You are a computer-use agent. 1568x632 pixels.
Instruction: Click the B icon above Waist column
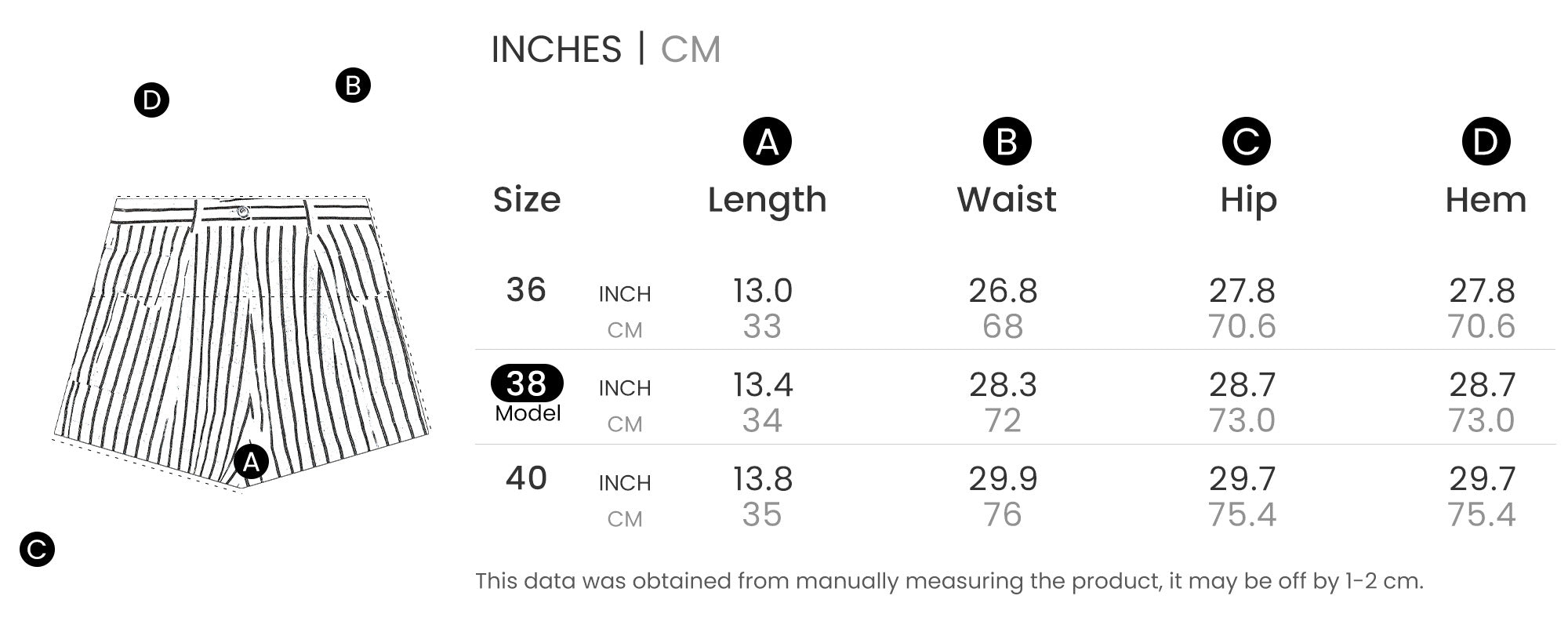tap(1007, 142)
